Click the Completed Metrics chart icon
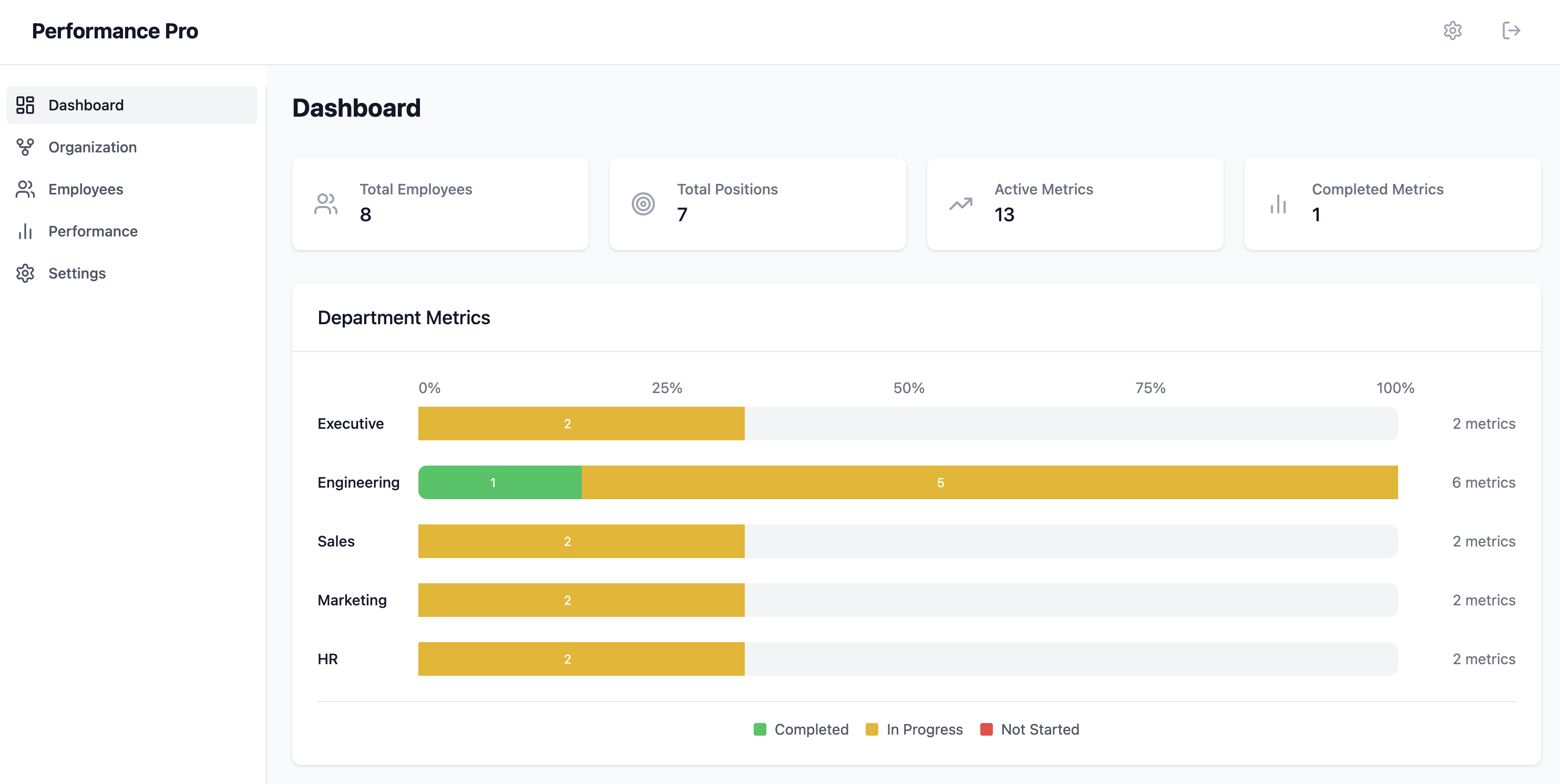Screen dimensions: 1560x784 pyautogui.click(x=1278, y=203)
